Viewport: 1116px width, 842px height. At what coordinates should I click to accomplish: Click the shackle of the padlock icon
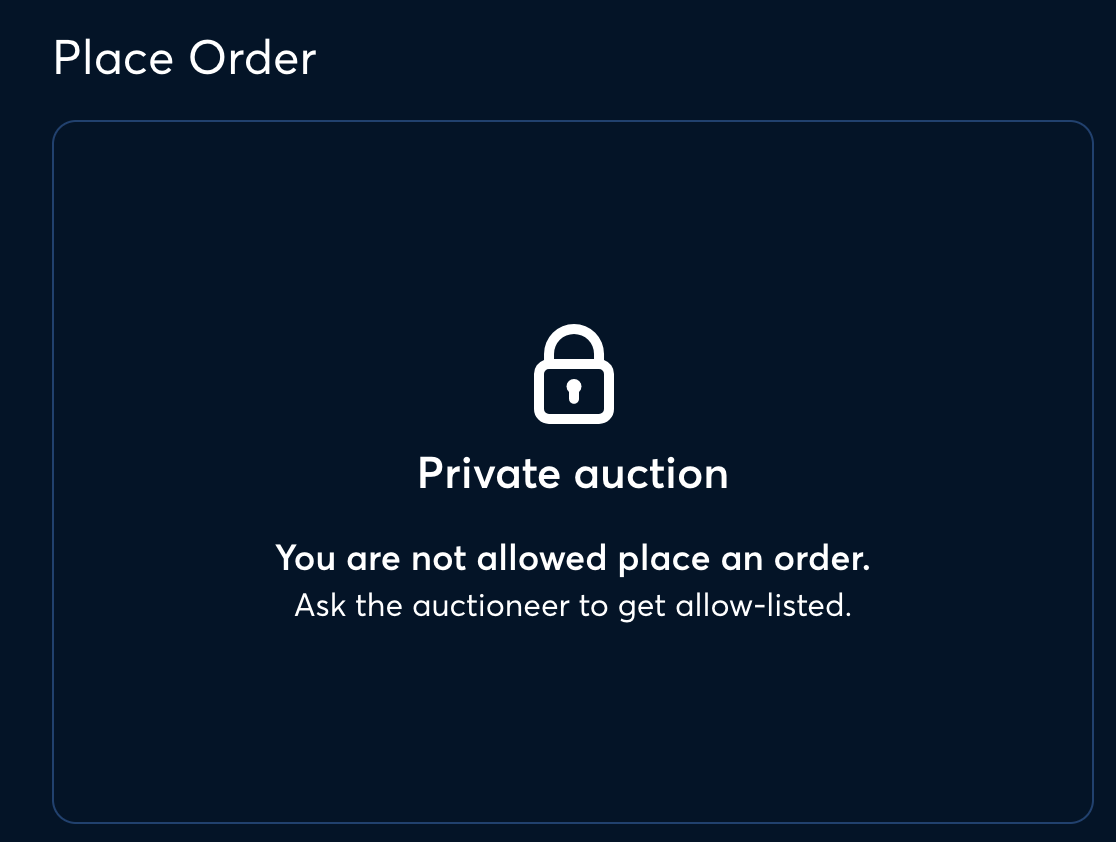574,342
